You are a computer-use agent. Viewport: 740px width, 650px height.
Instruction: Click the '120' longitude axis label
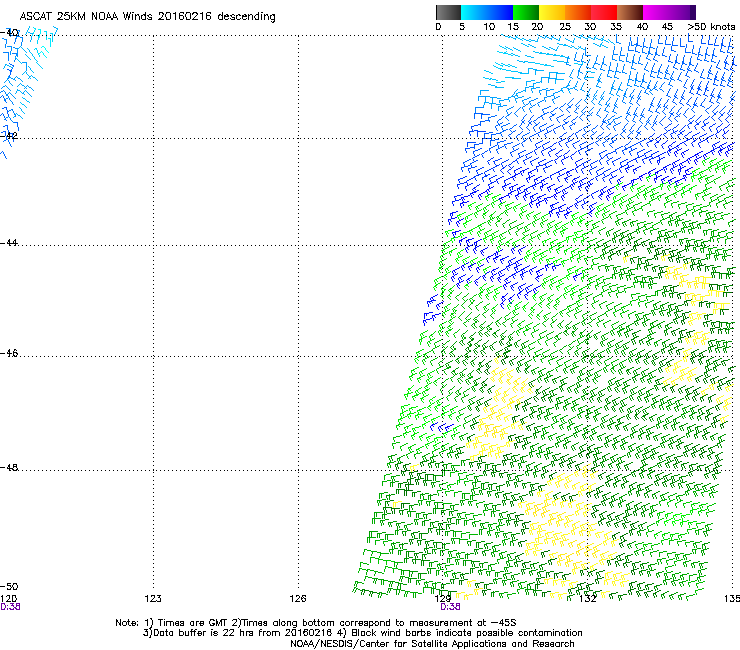[x=8, y=599]
